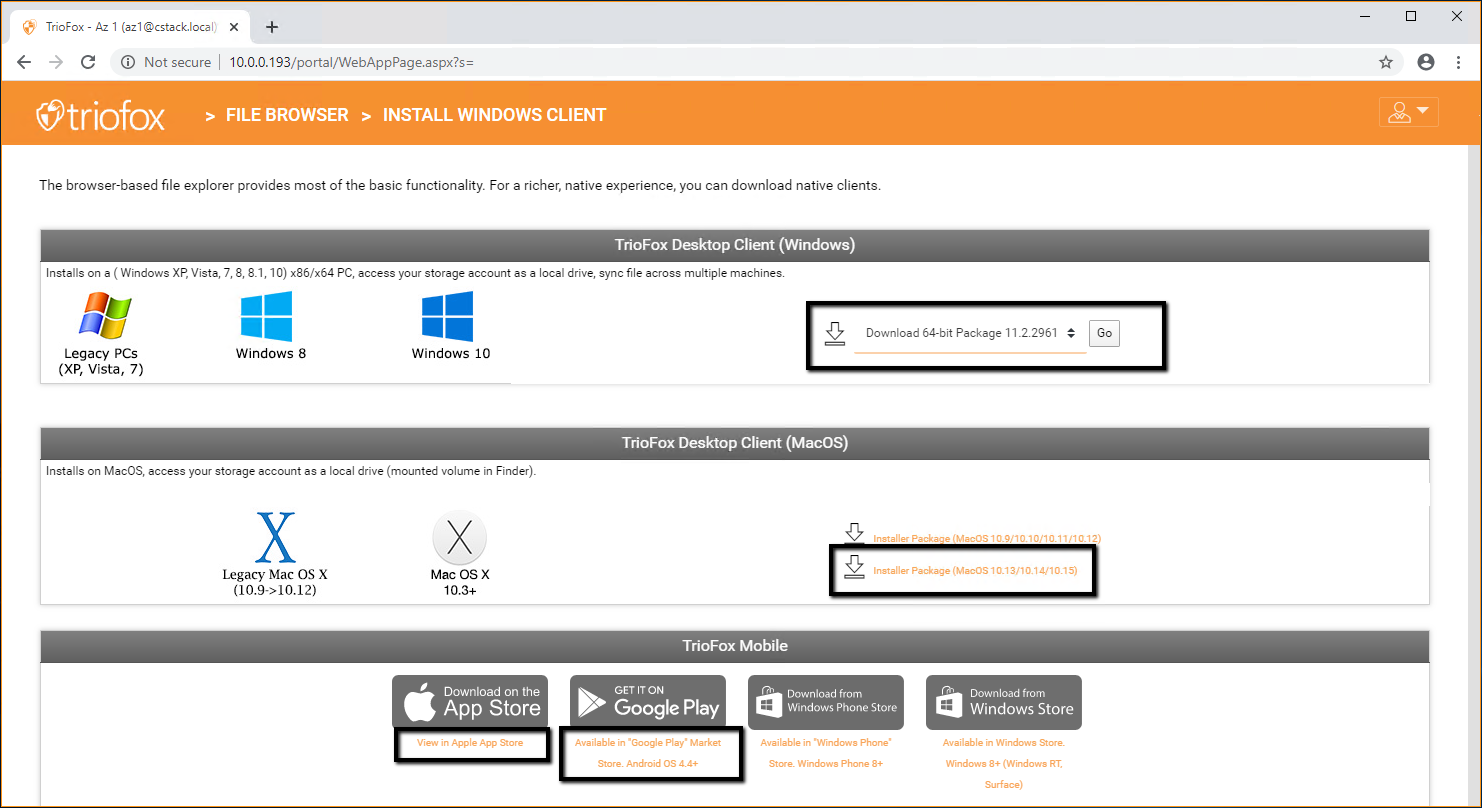This screenshot has height=808, width=1482.
Task: Click the Windows 10 logo icon
Action: click(447, 316)
